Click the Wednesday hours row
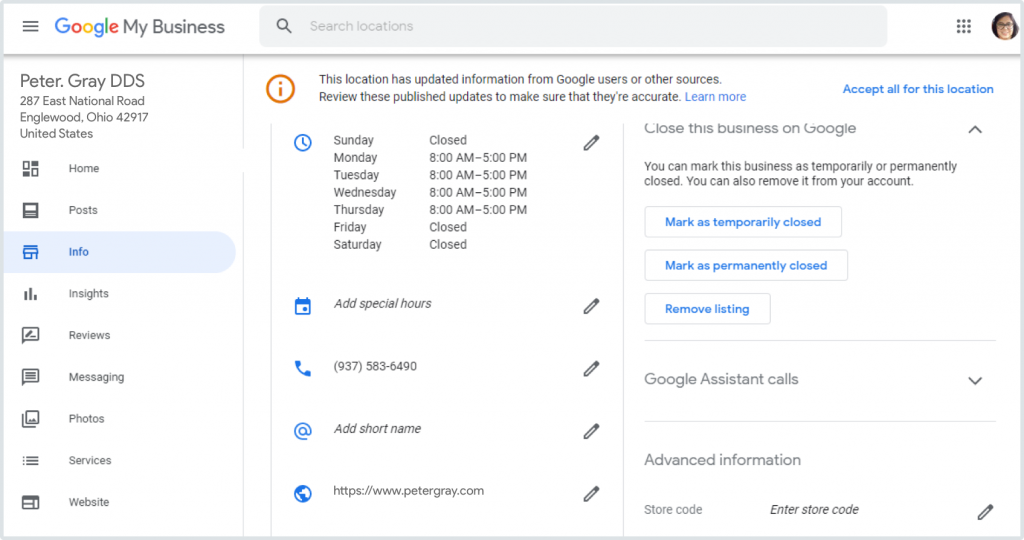Screen dimensions: 1024x540 pyautogui.click(x=430, y=193)
